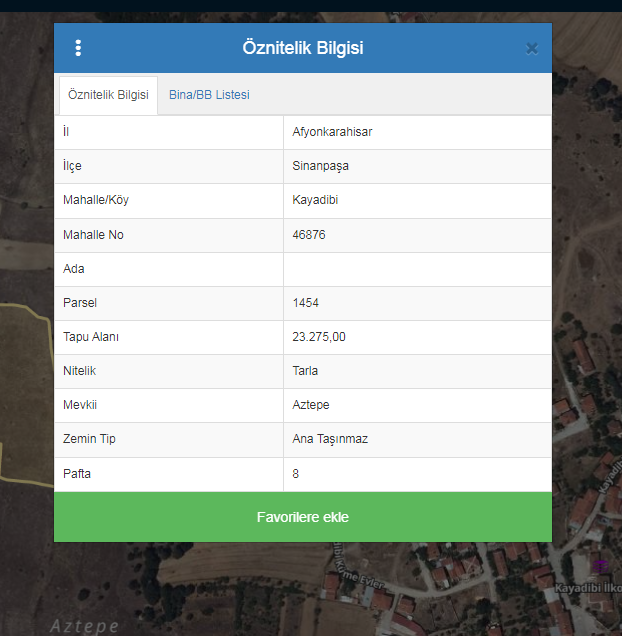Click the Ada row label
This screenshot has height=636, width=622.
[x=73, y=269]
